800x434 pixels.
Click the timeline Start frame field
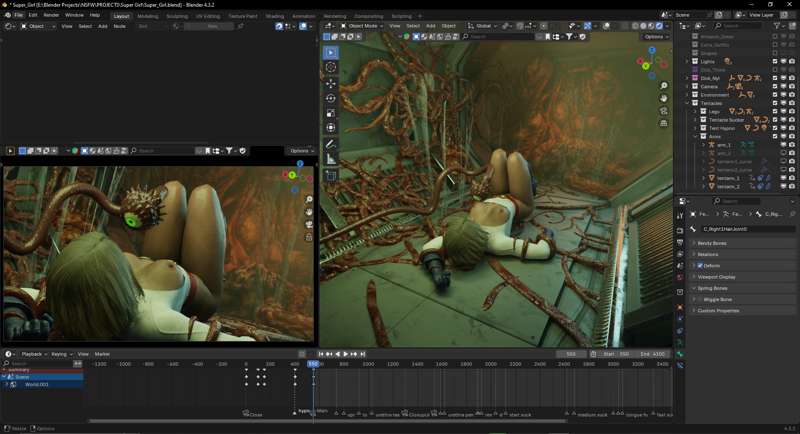pyautogui.click(x=615, y=354)
